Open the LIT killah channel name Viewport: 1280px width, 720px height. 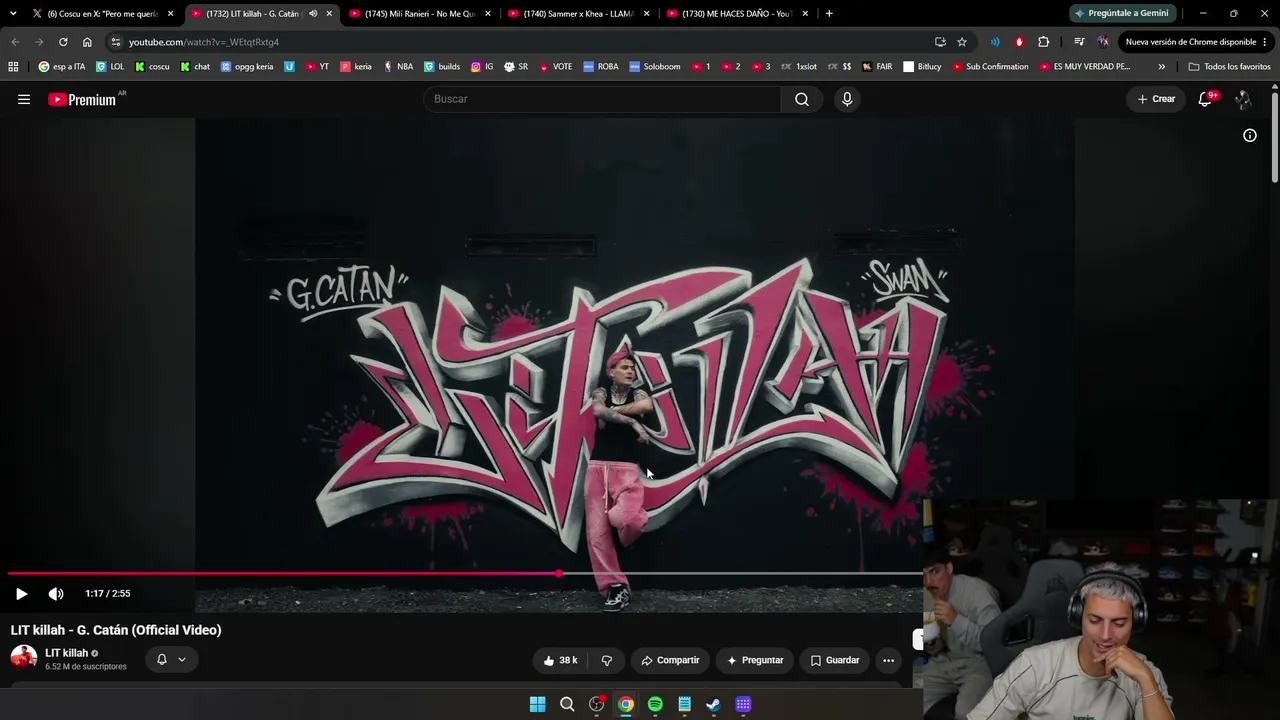tap(66, 653)
